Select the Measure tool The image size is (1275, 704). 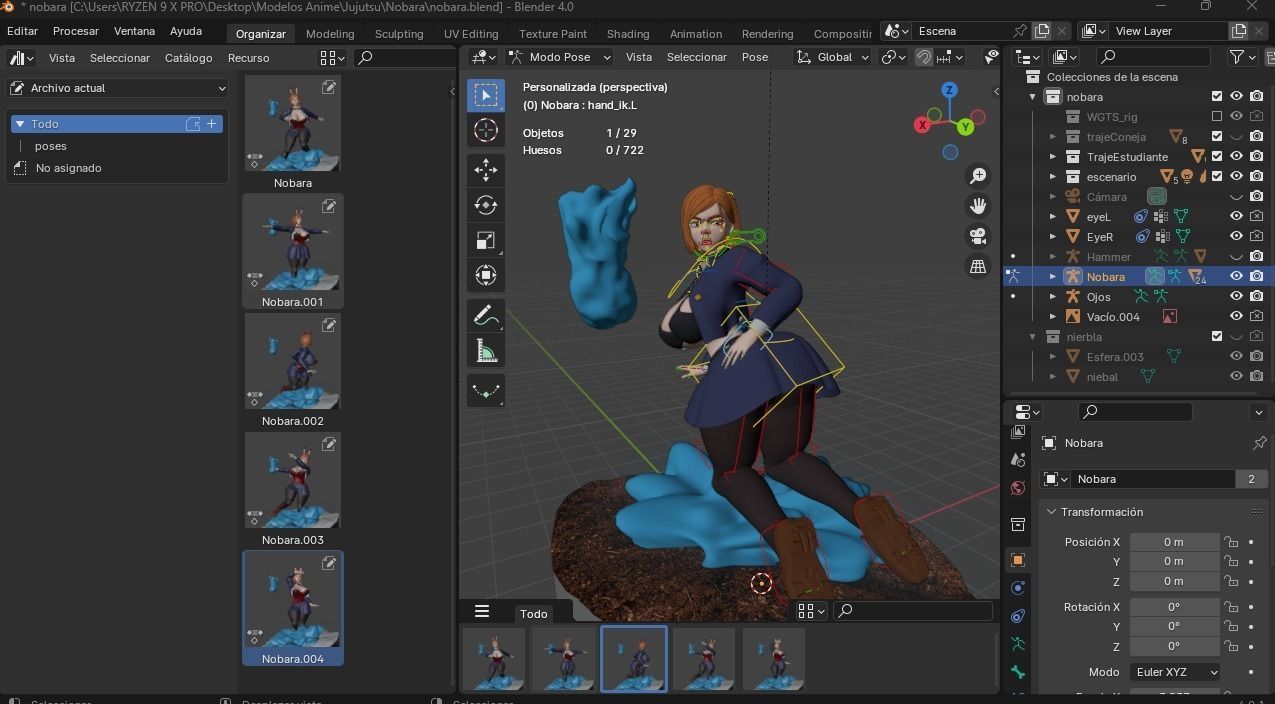[486, 351]
